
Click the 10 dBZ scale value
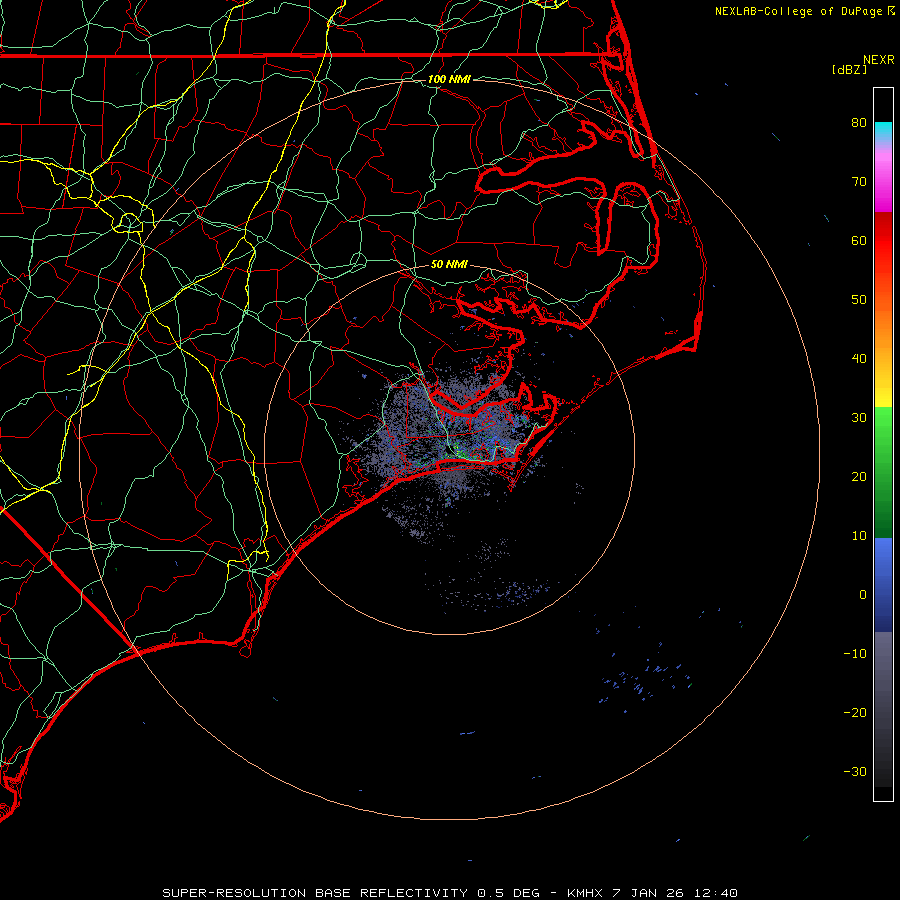(x=859, y=536)
